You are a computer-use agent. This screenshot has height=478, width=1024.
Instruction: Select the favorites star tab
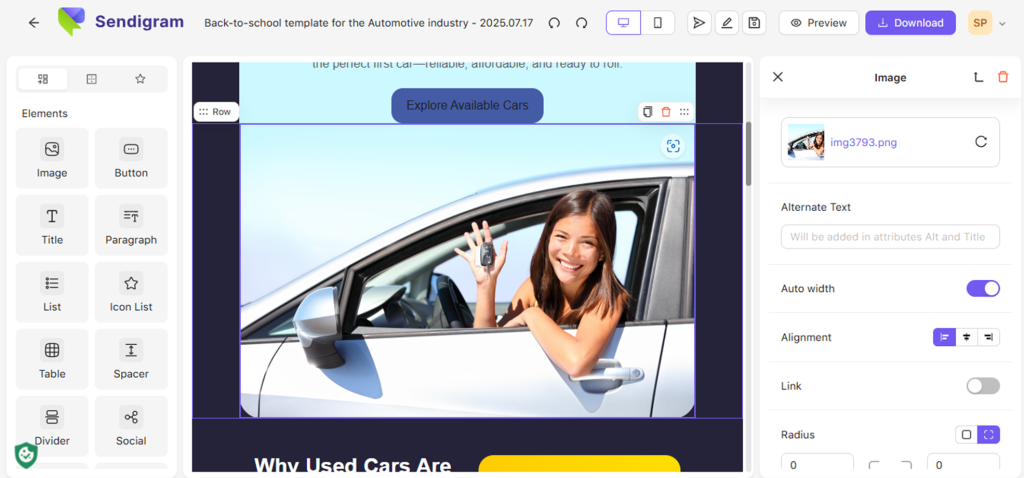coord(140,79)
